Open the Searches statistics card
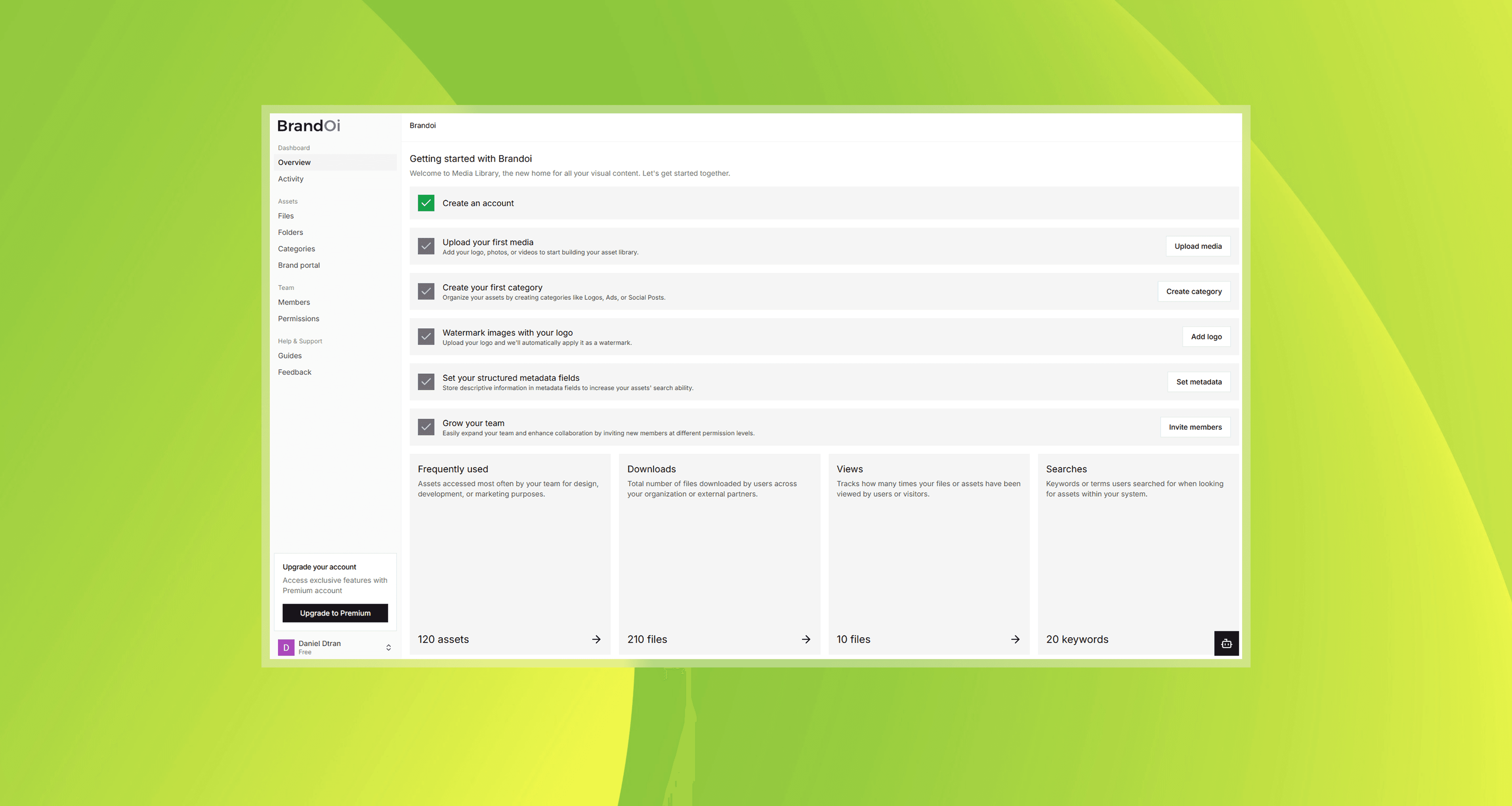 coord(1127,551)
